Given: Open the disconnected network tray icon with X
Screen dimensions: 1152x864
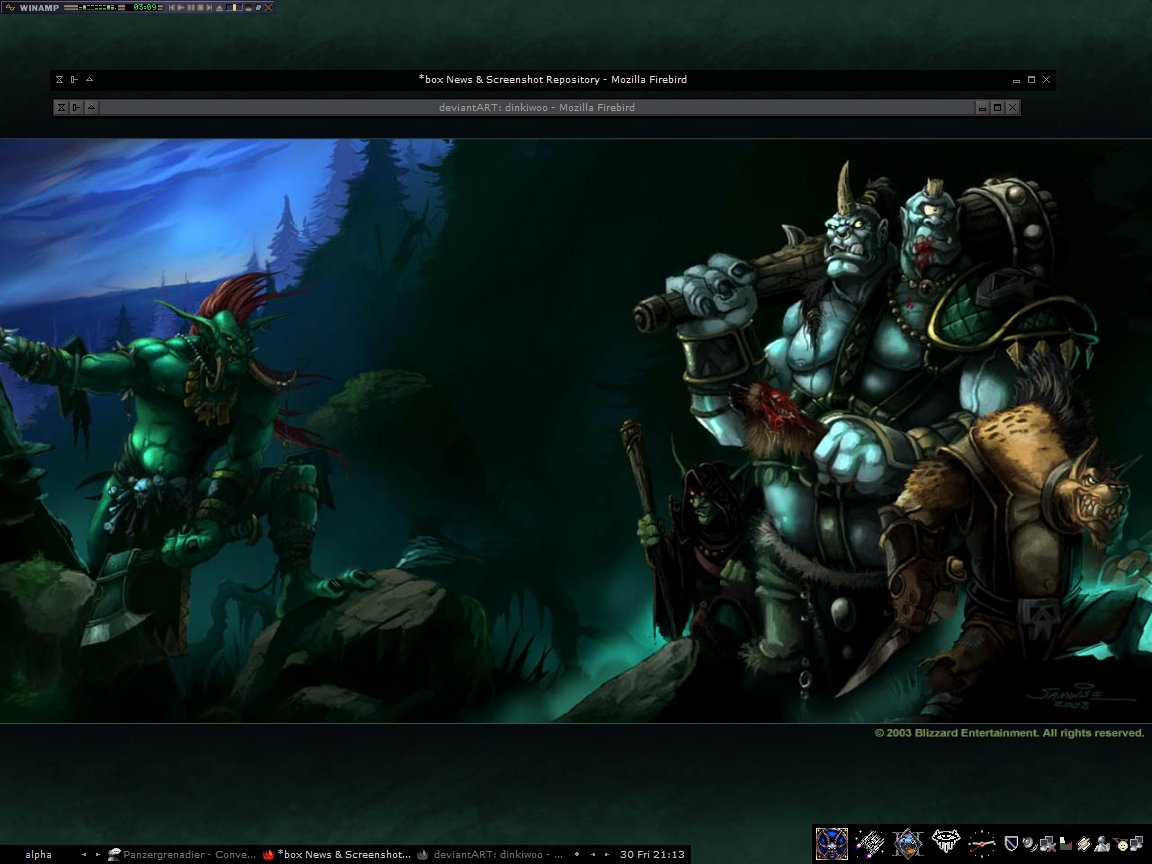Looking at the screenshot, I should pyautogui.click(x=1047, y=844).
